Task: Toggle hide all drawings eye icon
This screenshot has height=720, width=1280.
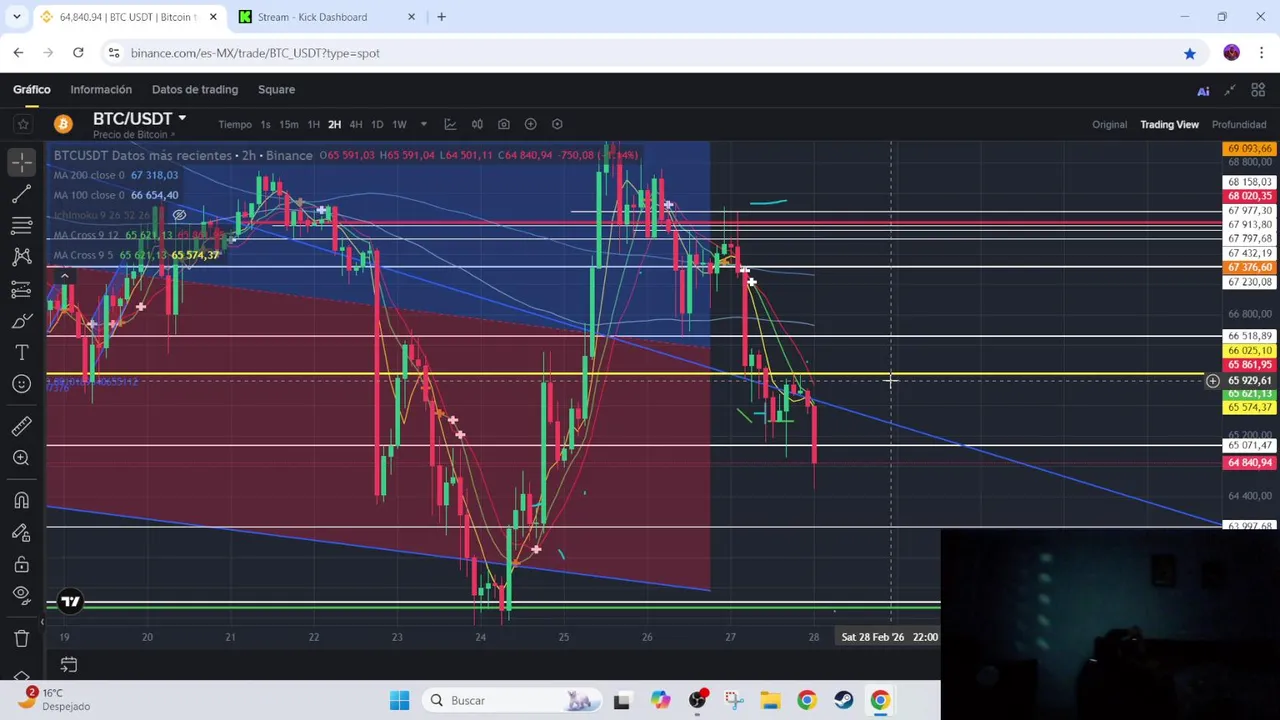Action: point(22,597)
